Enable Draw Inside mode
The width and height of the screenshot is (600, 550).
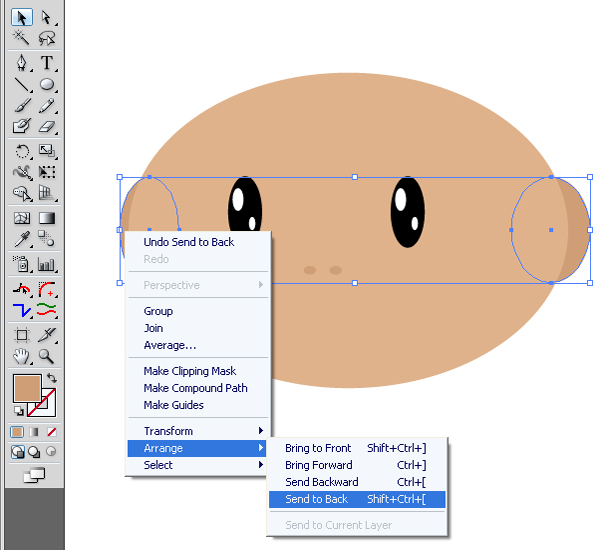[x=51, y=452]
